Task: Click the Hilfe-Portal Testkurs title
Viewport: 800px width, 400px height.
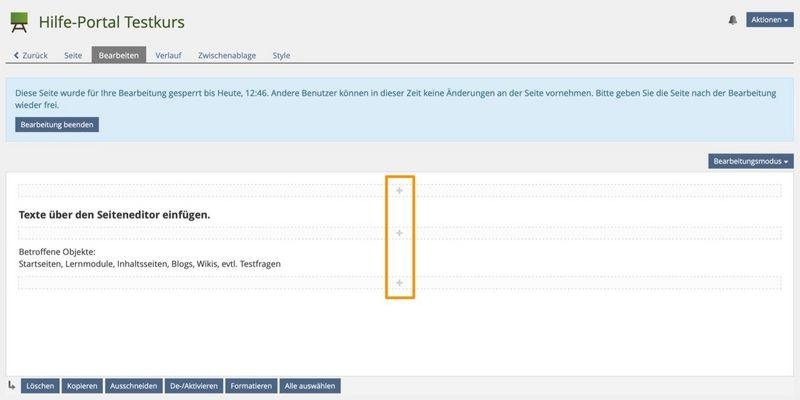Action: tap(112, 22)
